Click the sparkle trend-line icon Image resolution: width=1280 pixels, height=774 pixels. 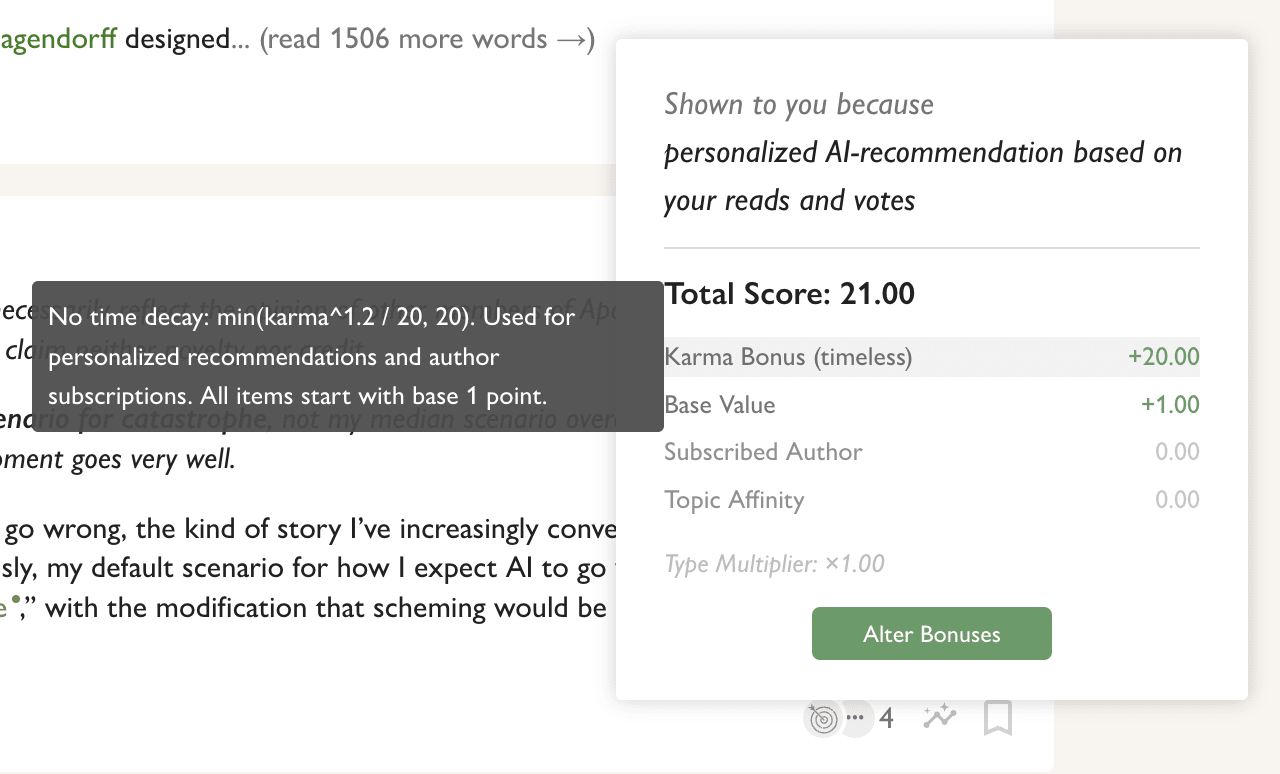click(940, 716)
